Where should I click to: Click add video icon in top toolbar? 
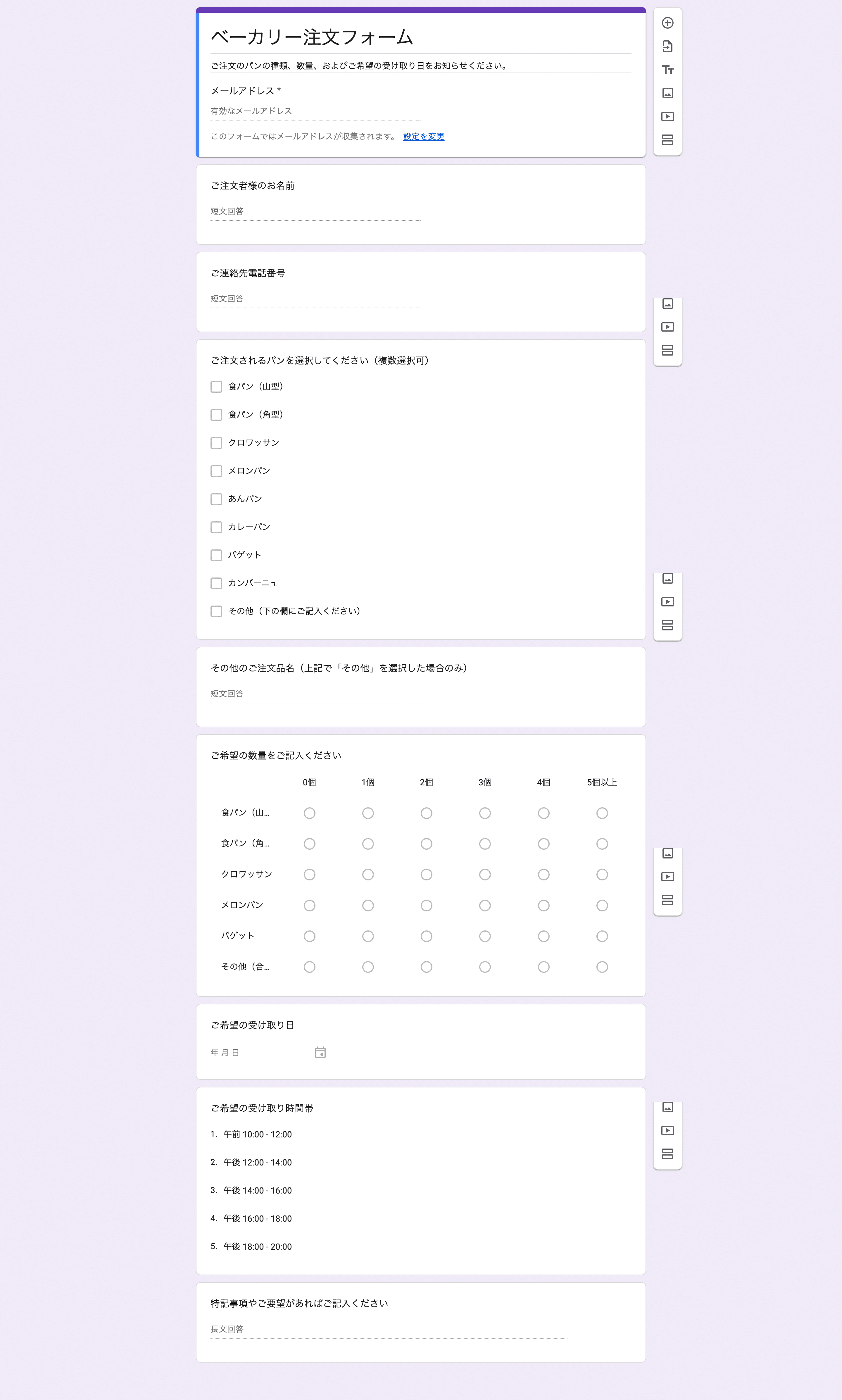pyautogui.click(x=667, y=116)
